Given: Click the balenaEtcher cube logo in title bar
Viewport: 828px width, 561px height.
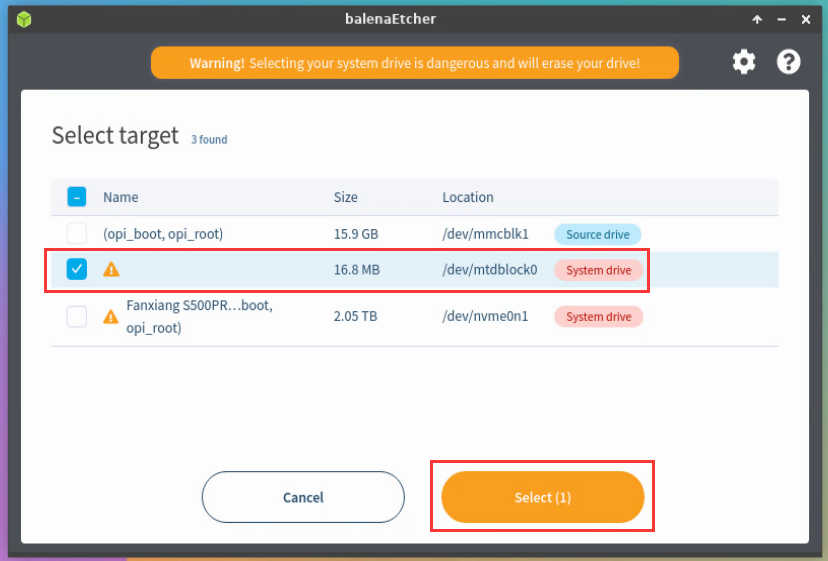Looking at the screenshot, I should (23, 19).
